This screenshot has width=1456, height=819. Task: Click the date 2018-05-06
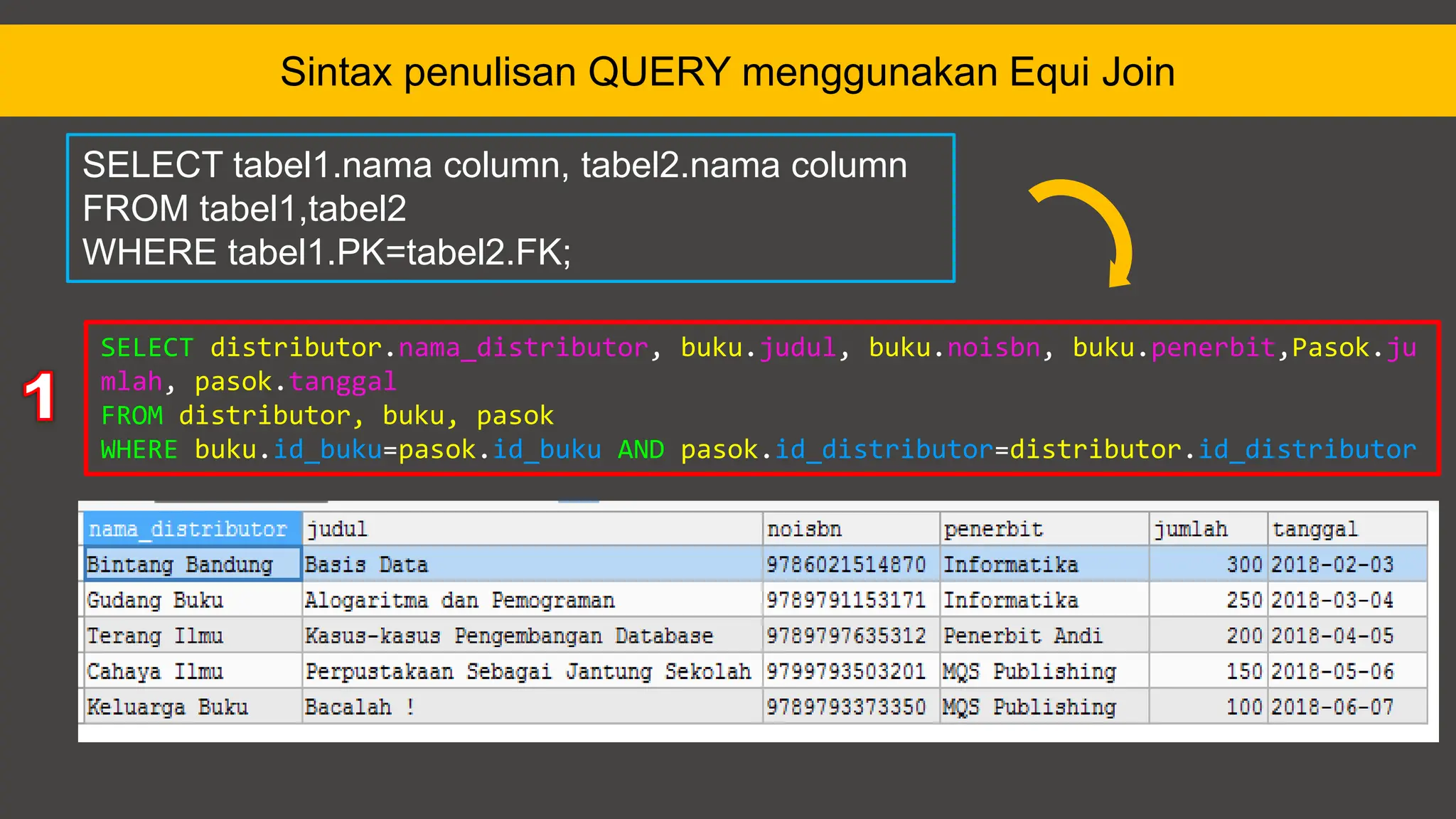(x=1347, y=671)
